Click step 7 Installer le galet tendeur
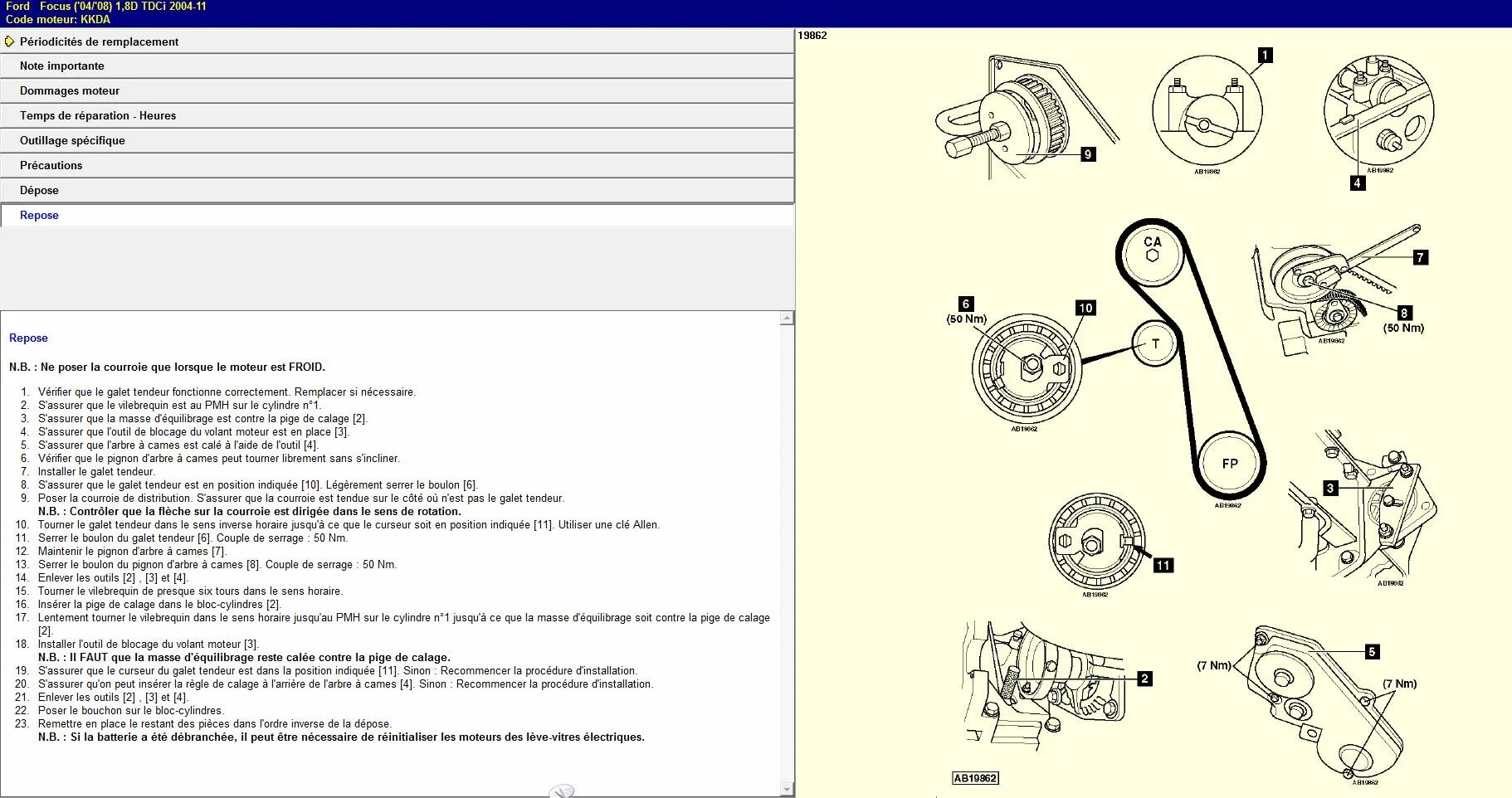 click(x=96, y=472)
